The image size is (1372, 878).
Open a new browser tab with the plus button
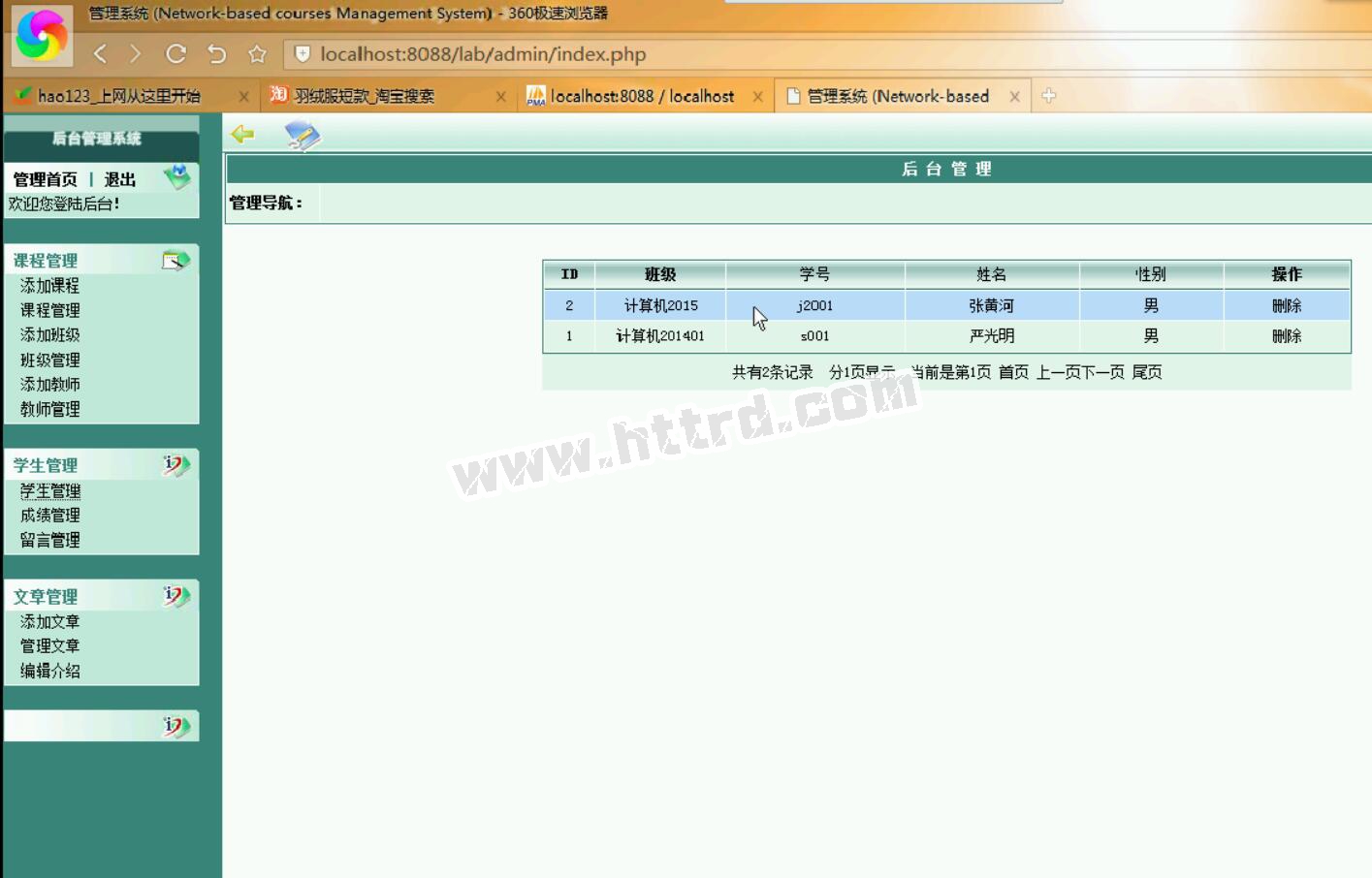pos(1048,95)
